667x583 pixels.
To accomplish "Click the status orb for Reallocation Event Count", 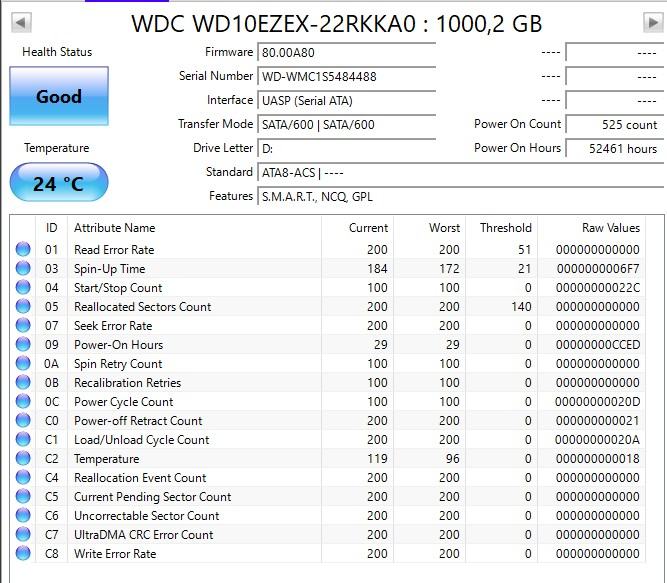I will click(x=23, y=477).
